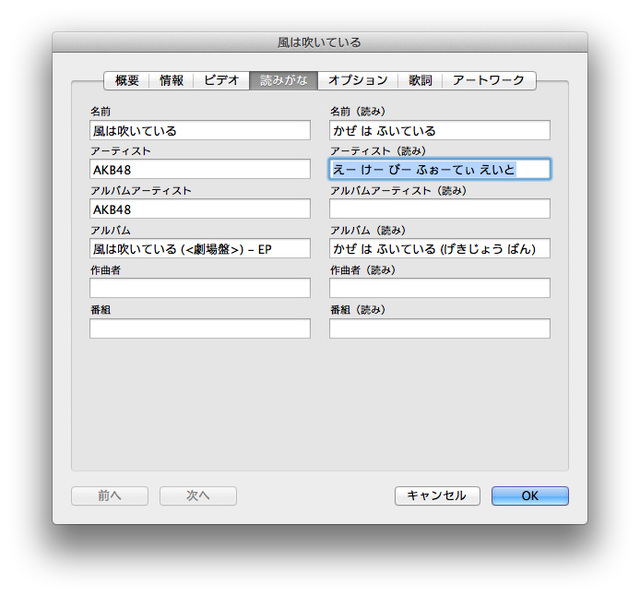Click the アルバムアーティスト field containing AKB48
Screen dimensions: 640x597
[x=200, y=209]
